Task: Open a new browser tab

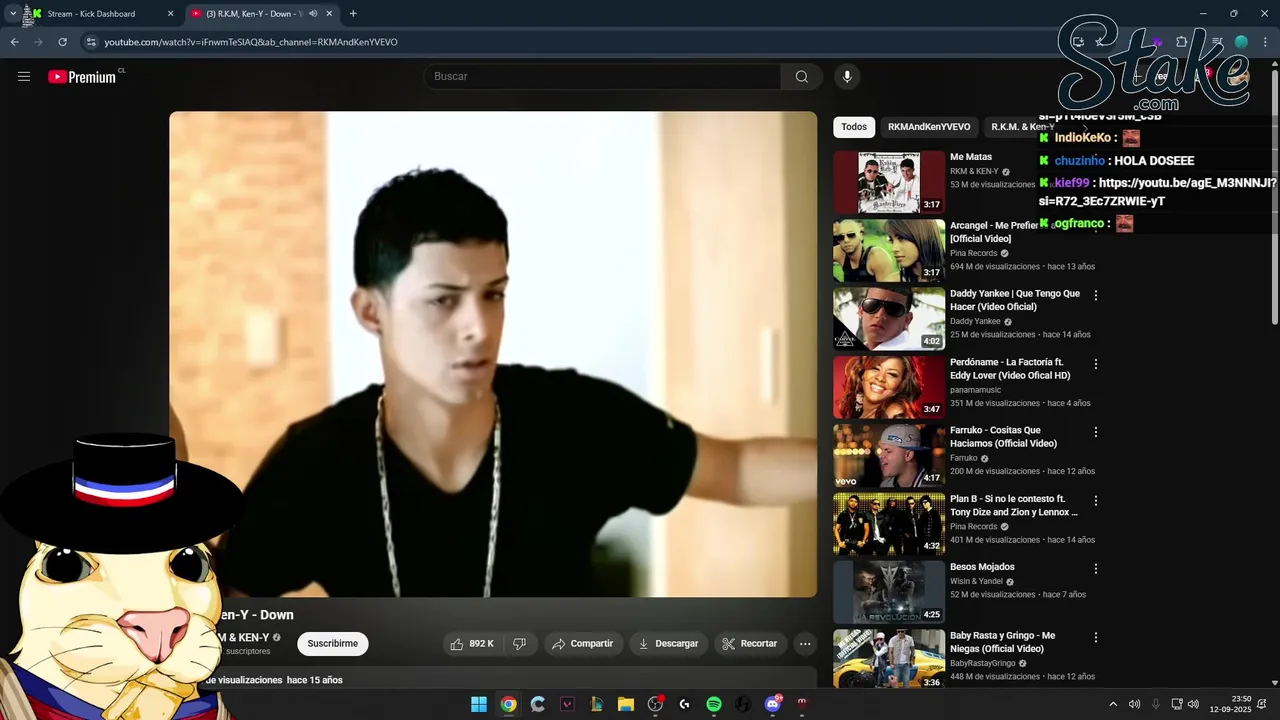Action: click(x=353, y=14)
